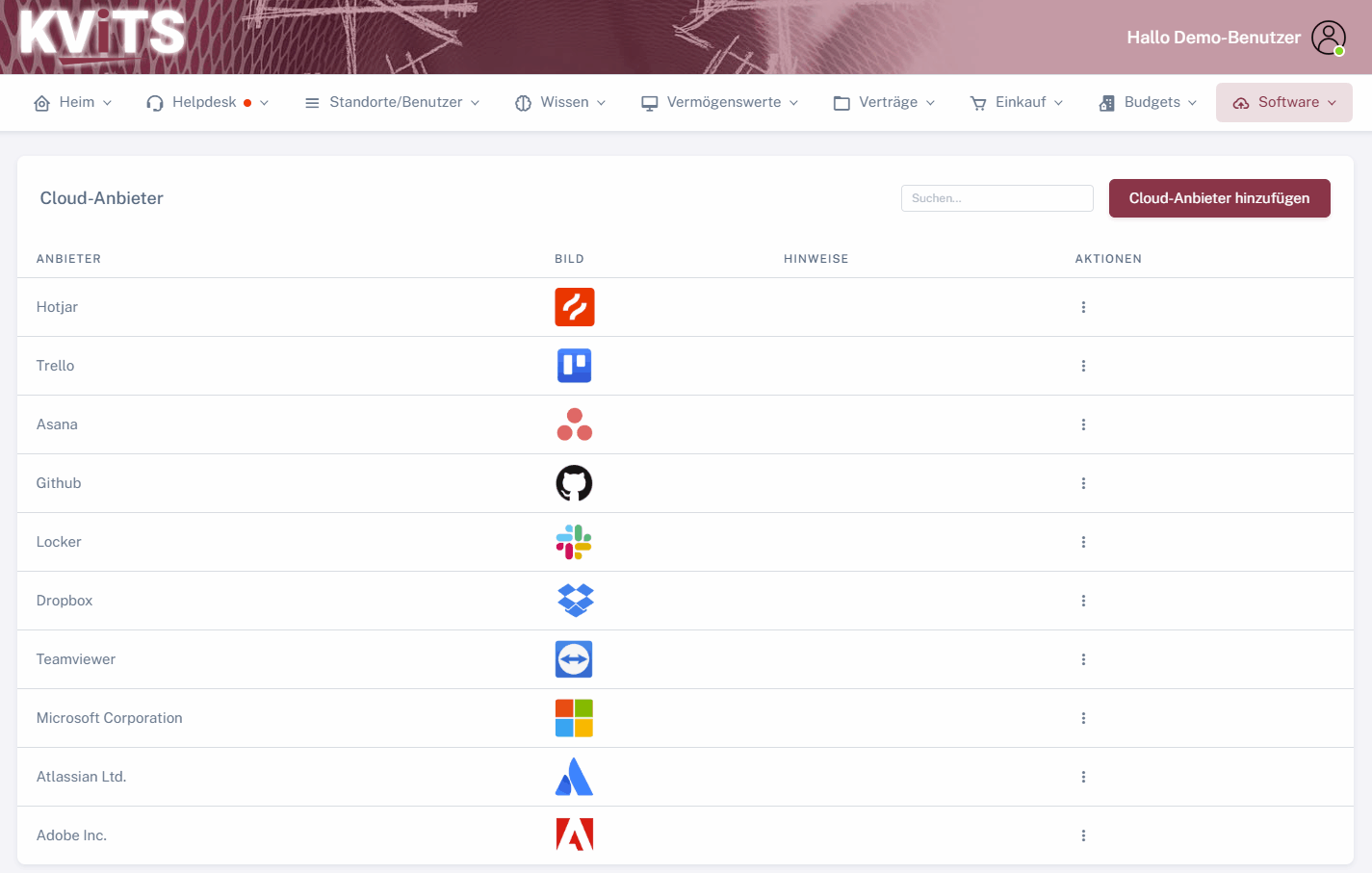Select the Atlassian Ltd. provider name
The image size is (1372, 873).
81,777
